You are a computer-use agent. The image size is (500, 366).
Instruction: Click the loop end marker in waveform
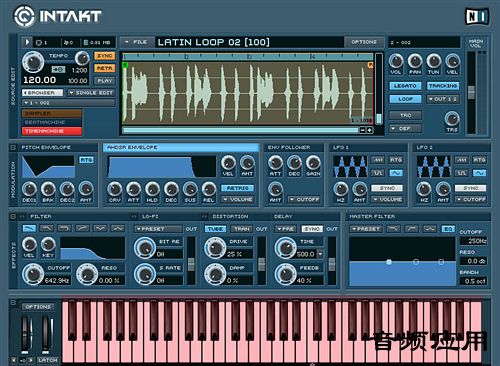pos(370,65)
